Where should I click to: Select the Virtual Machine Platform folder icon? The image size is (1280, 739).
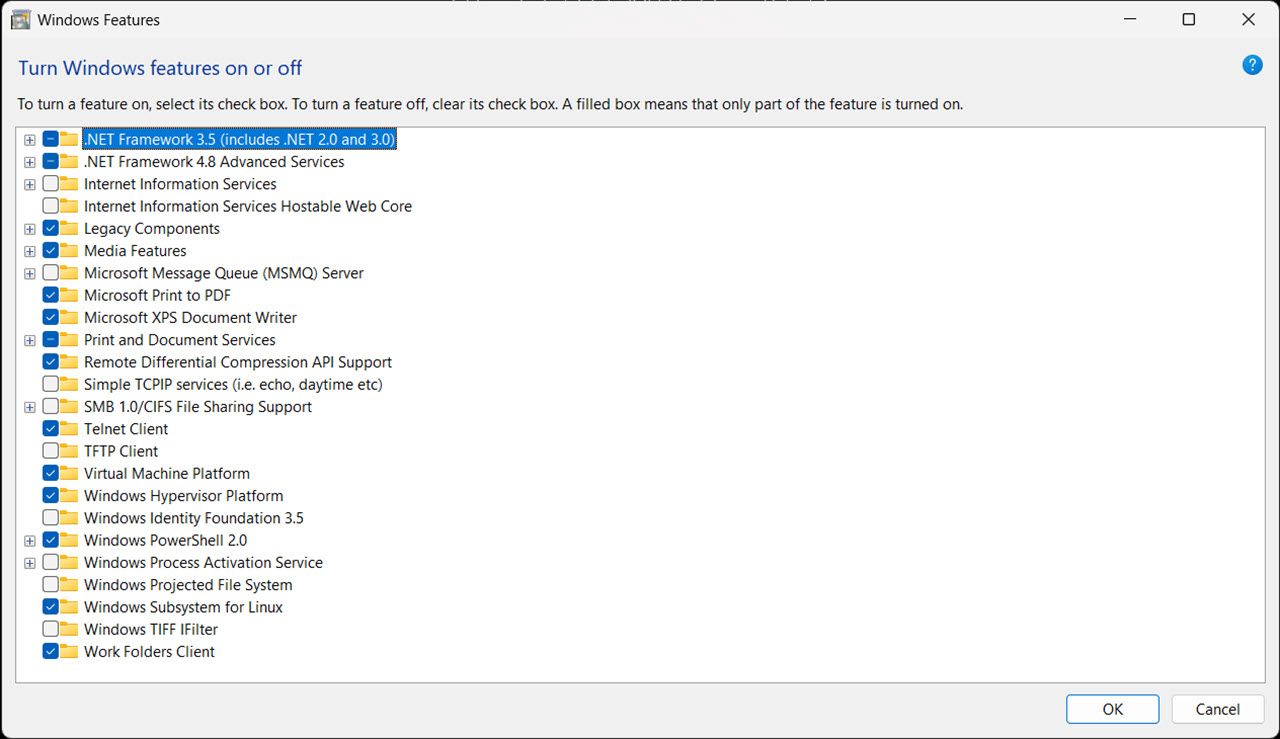pyautogui.click(x=66, y=473)
